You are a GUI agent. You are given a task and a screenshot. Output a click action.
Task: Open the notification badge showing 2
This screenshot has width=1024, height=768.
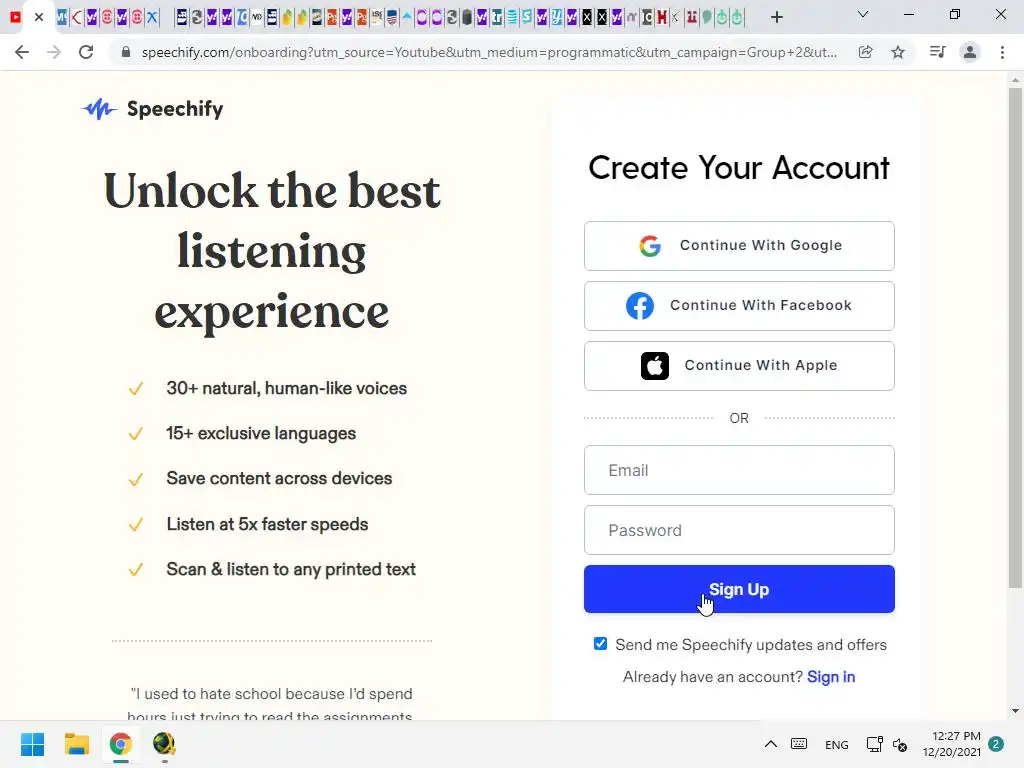click(x=996, y=744)
